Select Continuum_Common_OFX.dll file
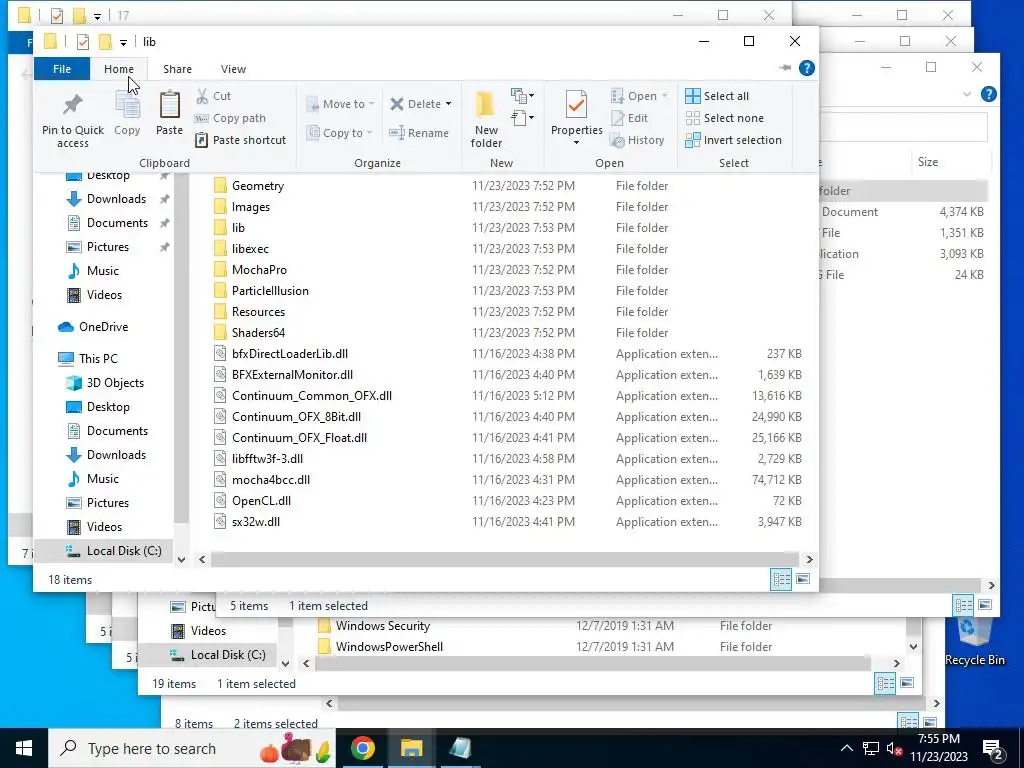 [312, 396]
